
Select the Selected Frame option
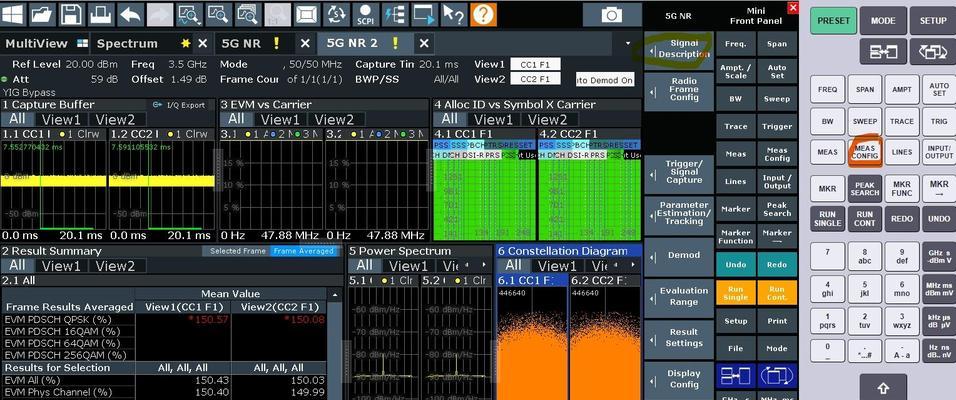tap(237, 251)
